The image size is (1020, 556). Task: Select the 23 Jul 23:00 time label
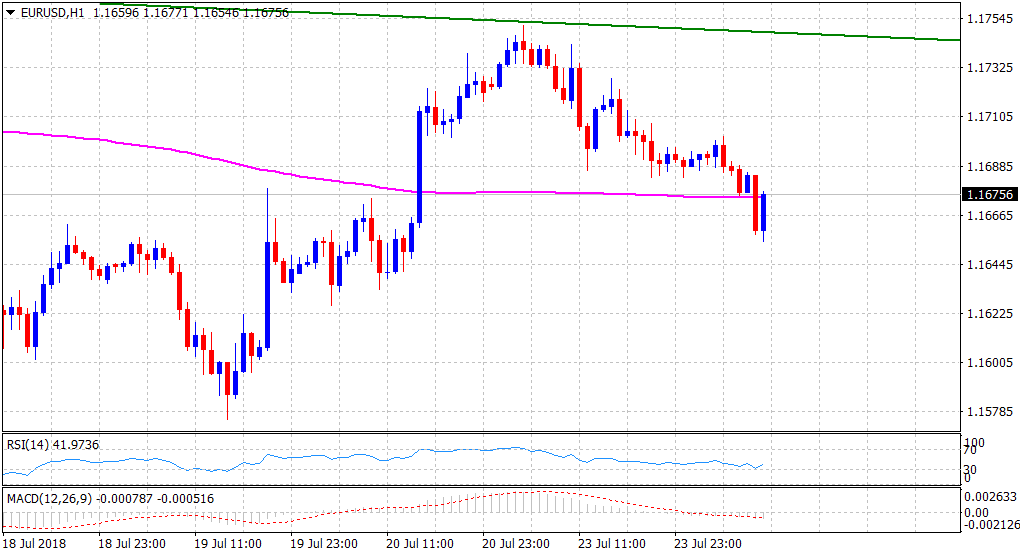coord(708,544)
